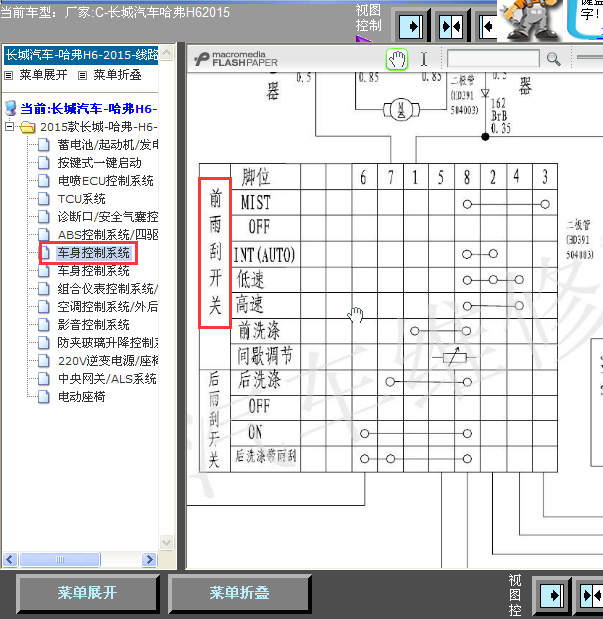Viewport: 603px width, 619px height.
Task: Select the FlashPaper text selection cursor tool
Action: click(424, 60)
